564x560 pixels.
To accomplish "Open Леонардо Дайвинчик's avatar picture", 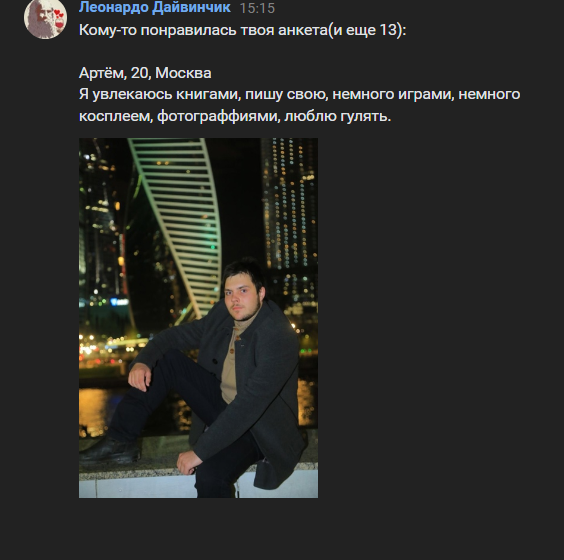I will click(45, 18).
